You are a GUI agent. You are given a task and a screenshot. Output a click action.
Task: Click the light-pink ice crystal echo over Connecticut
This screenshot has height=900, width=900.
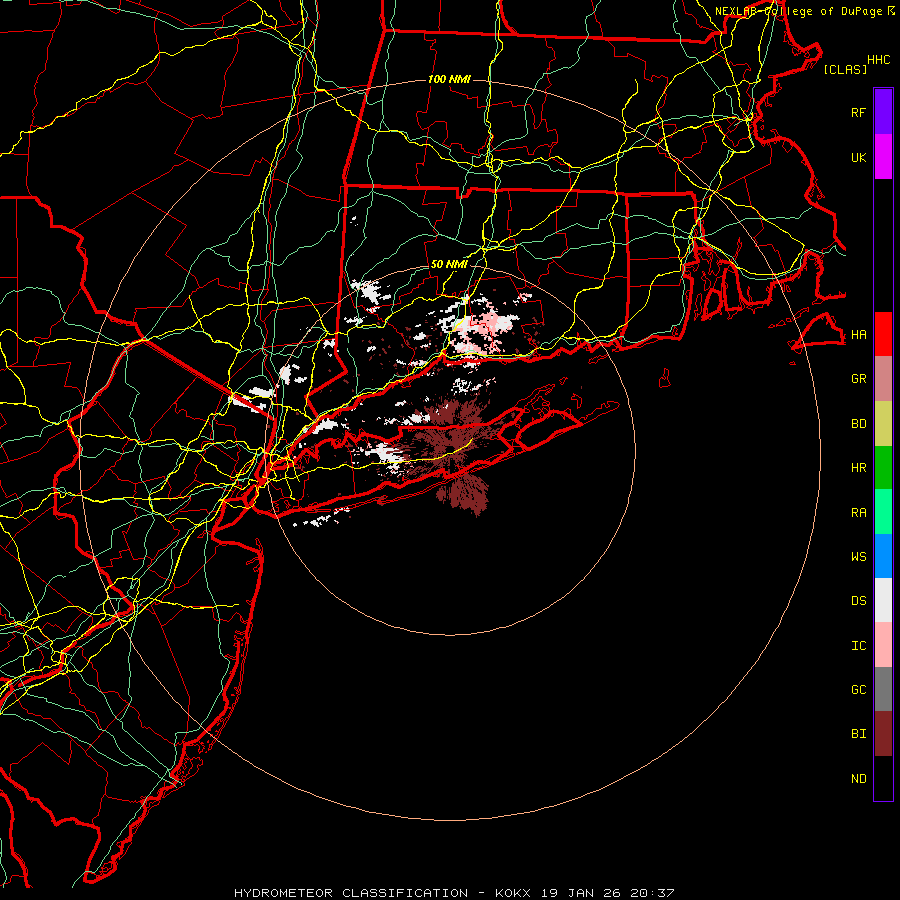point(481,333)
